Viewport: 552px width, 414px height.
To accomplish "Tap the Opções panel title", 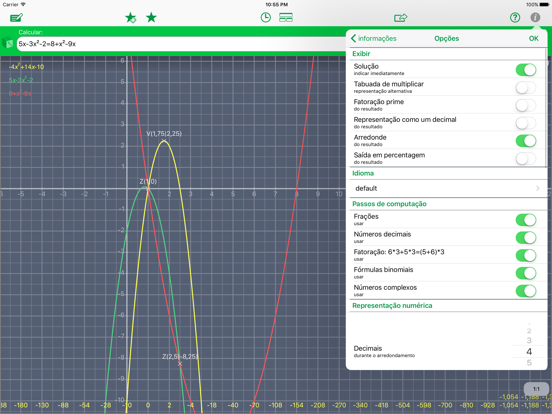I will click(x=446, y=38).
